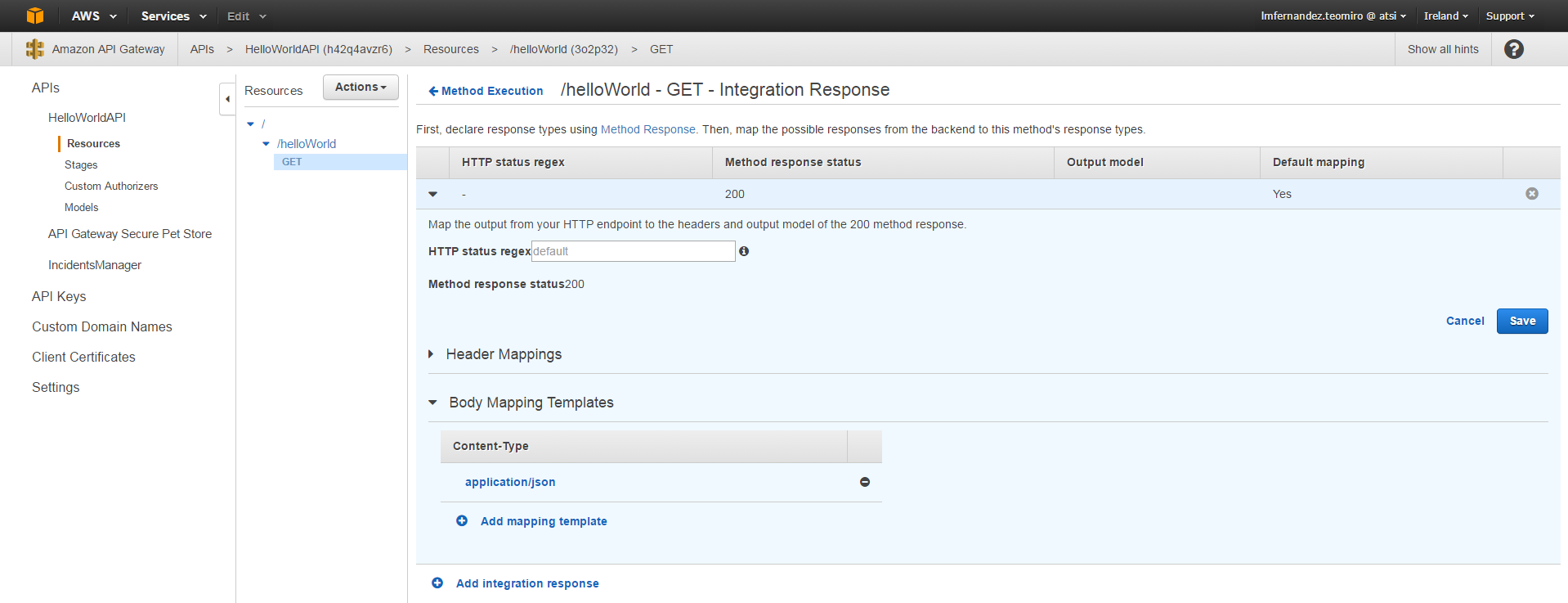Remove the 200 integration response row
Image resolution: width=1568 pixels, height=603 pixels.
click(1532, 194)
